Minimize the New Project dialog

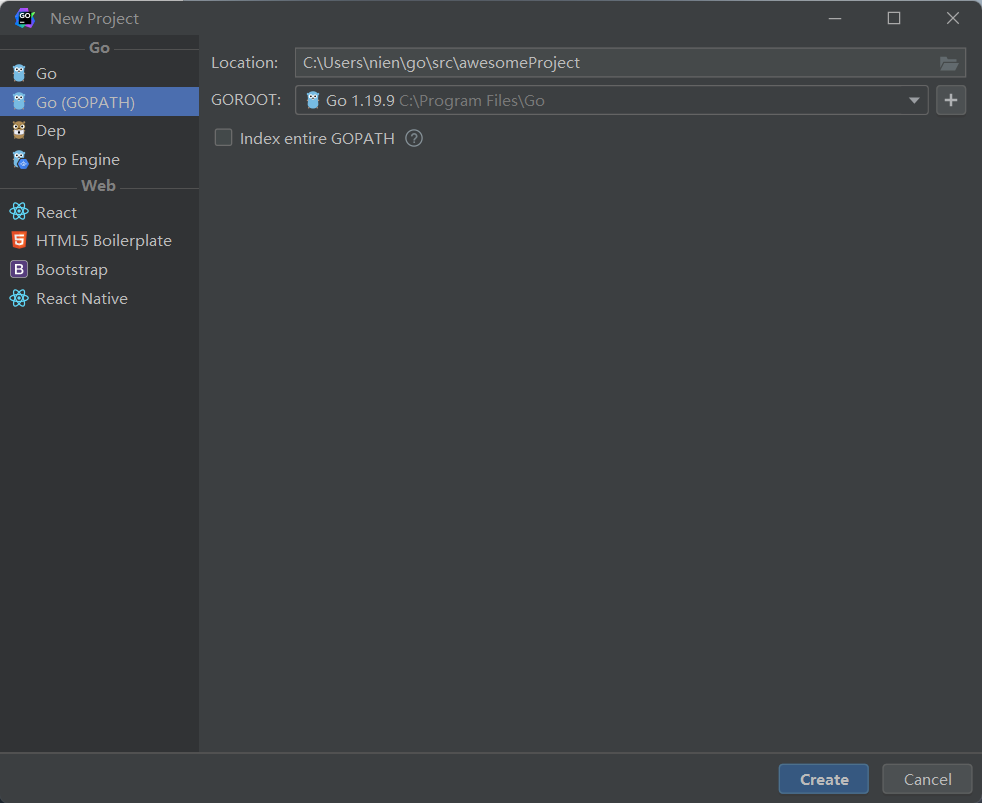click(835, 18)
